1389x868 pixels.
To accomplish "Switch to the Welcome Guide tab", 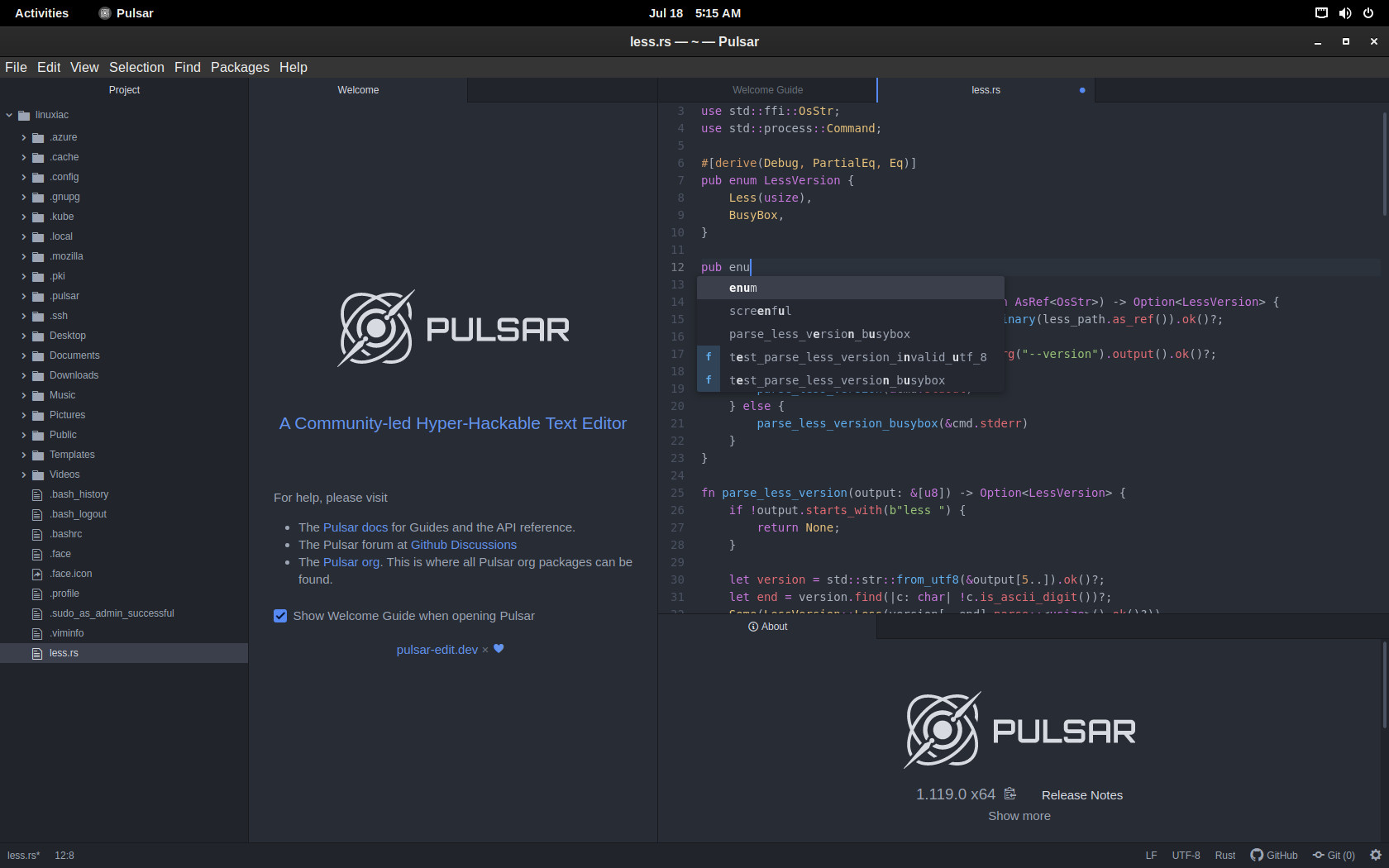I will coord(767,90).
